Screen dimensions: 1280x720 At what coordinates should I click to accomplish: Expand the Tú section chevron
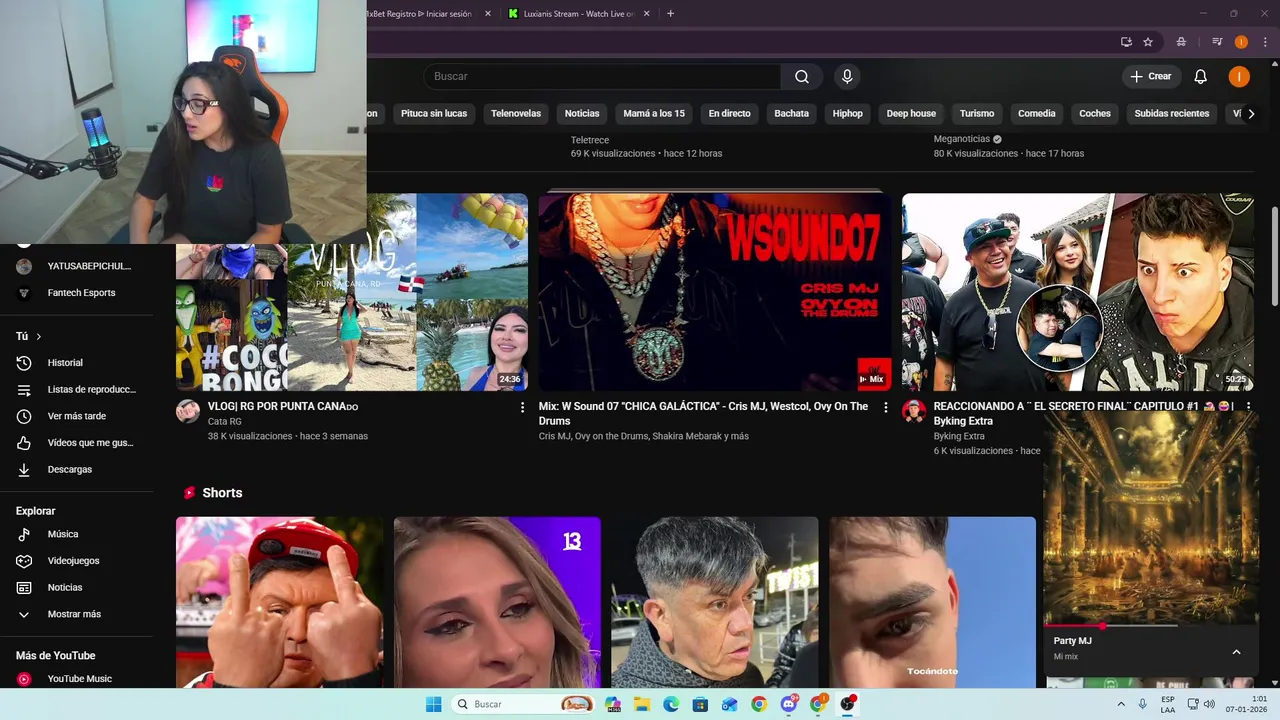[39, 337]
